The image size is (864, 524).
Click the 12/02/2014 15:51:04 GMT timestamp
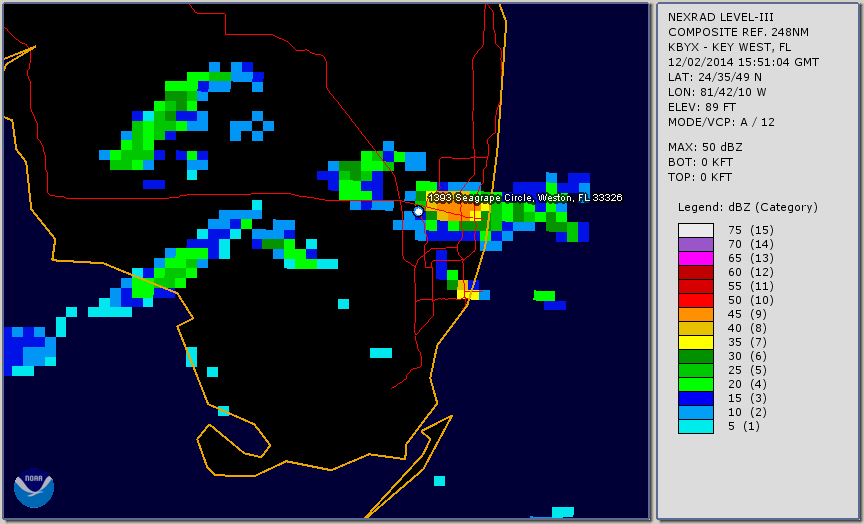point(743,62)
